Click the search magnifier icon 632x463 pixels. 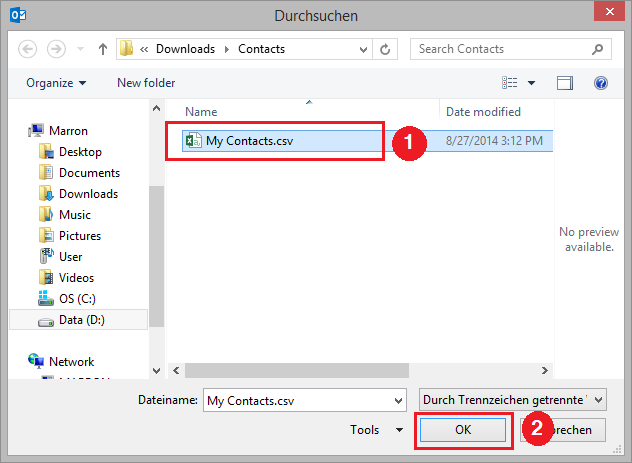pos(596,49)
